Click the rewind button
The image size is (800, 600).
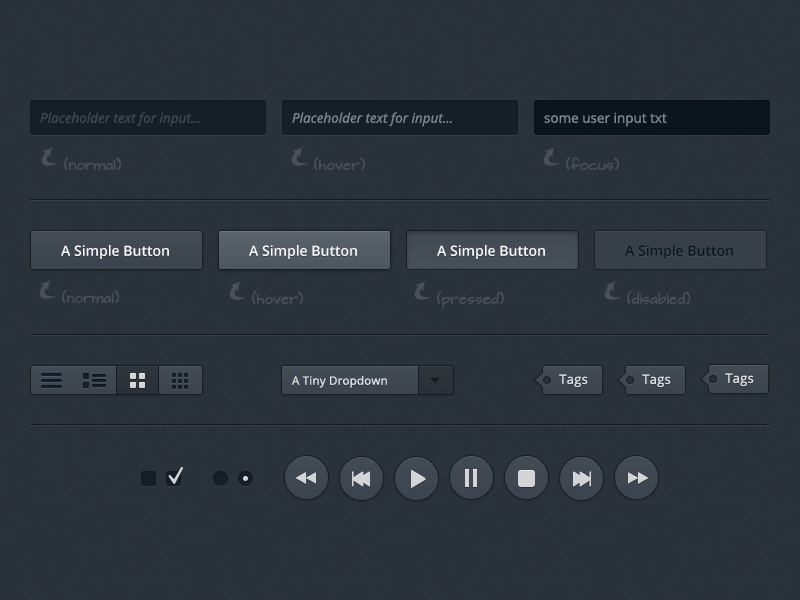[306, 478]
